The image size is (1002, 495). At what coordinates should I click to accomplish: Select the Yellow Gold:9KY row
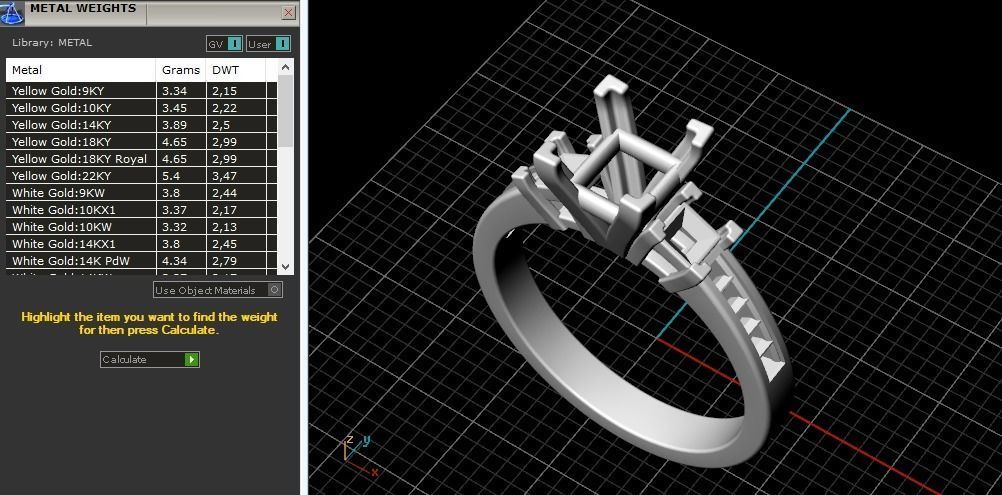142,91
